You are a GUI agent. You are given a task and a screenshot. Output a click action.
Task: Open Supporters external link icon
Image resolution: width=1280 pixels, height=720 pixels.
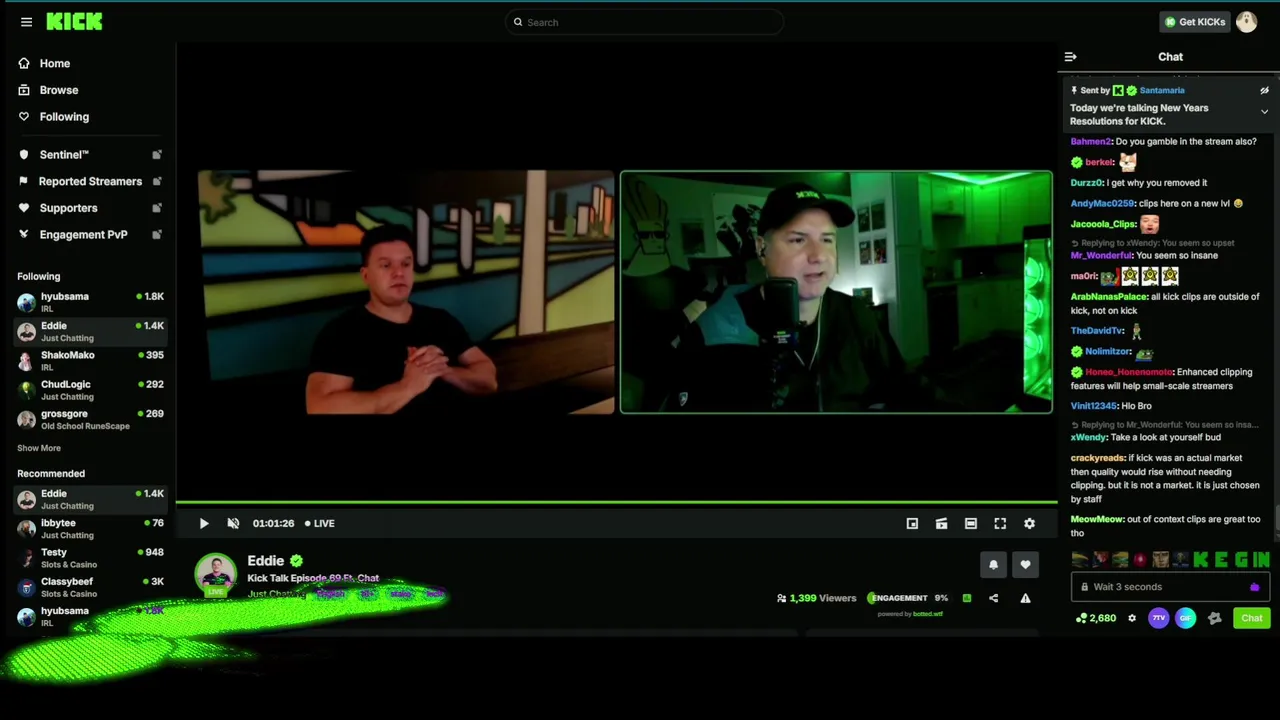click(x=157, y=208)
